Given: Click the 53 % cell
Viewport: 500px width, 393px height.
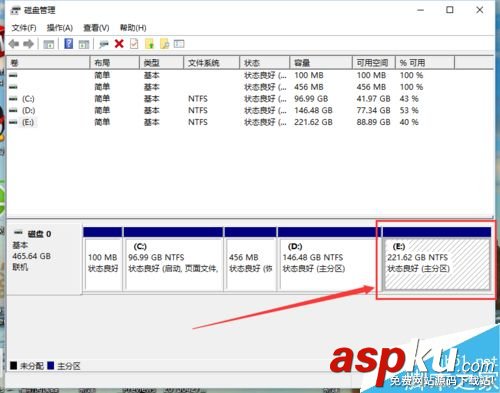Looking at the screenshot, I should pyautogui.click(x=409, y=111).
